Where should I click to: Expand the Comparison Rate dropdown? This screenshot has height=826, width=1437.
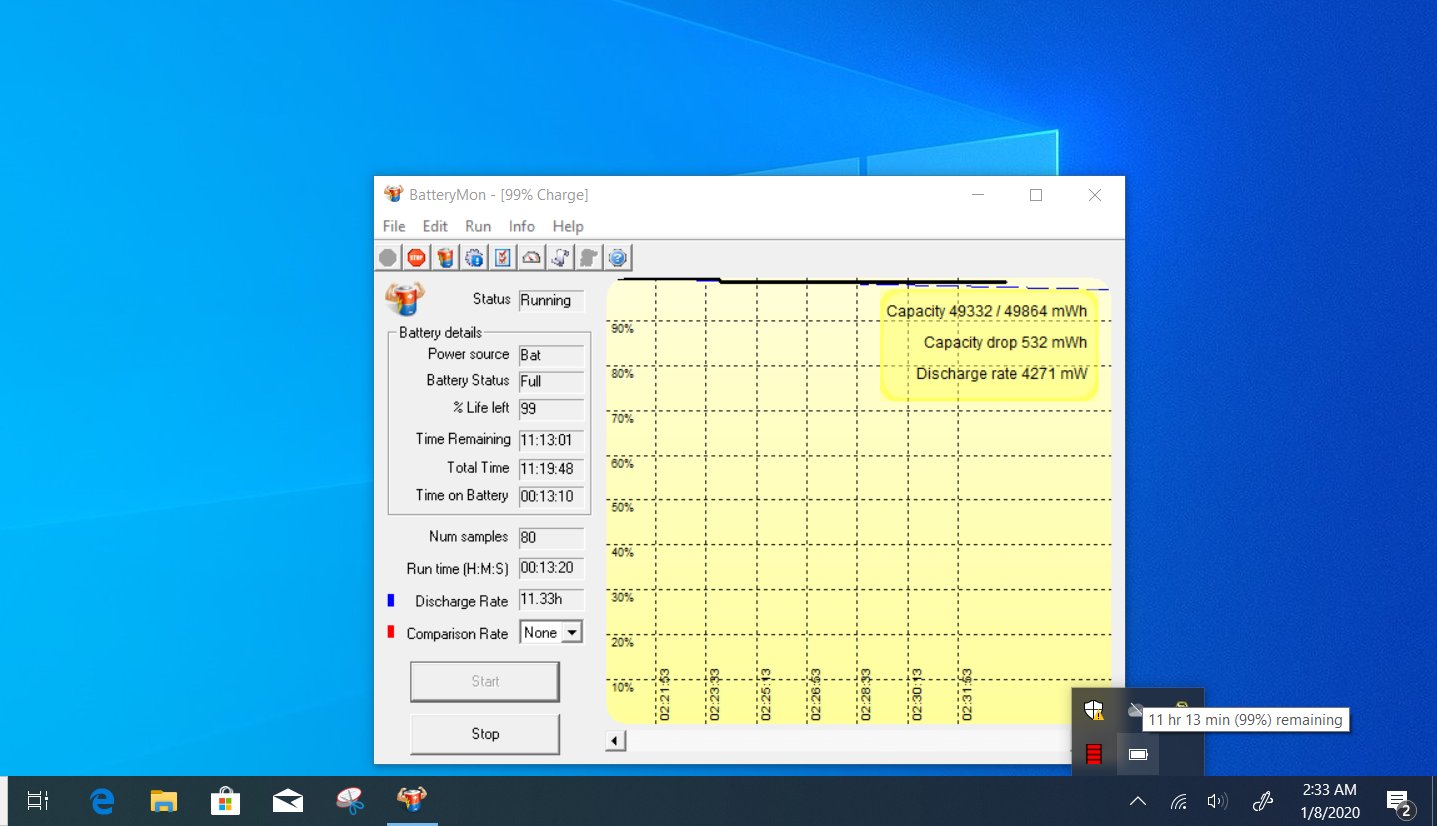point(572,633)
